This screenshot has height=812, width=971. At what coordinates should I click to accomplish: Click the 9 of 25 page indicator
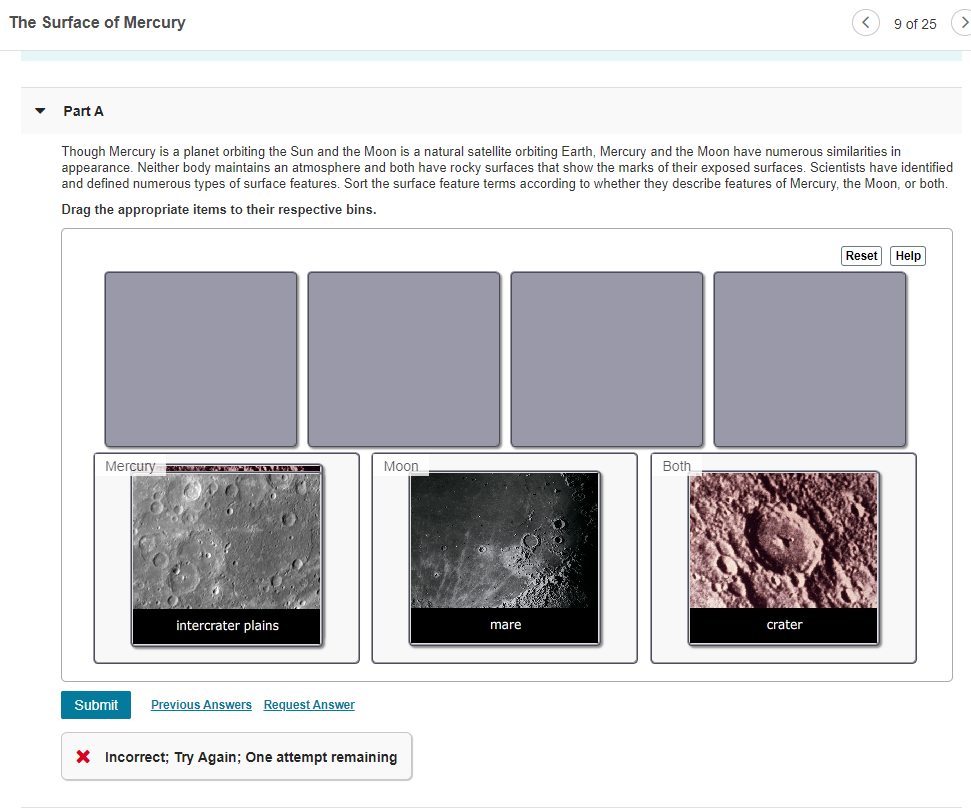coord(915,23)
